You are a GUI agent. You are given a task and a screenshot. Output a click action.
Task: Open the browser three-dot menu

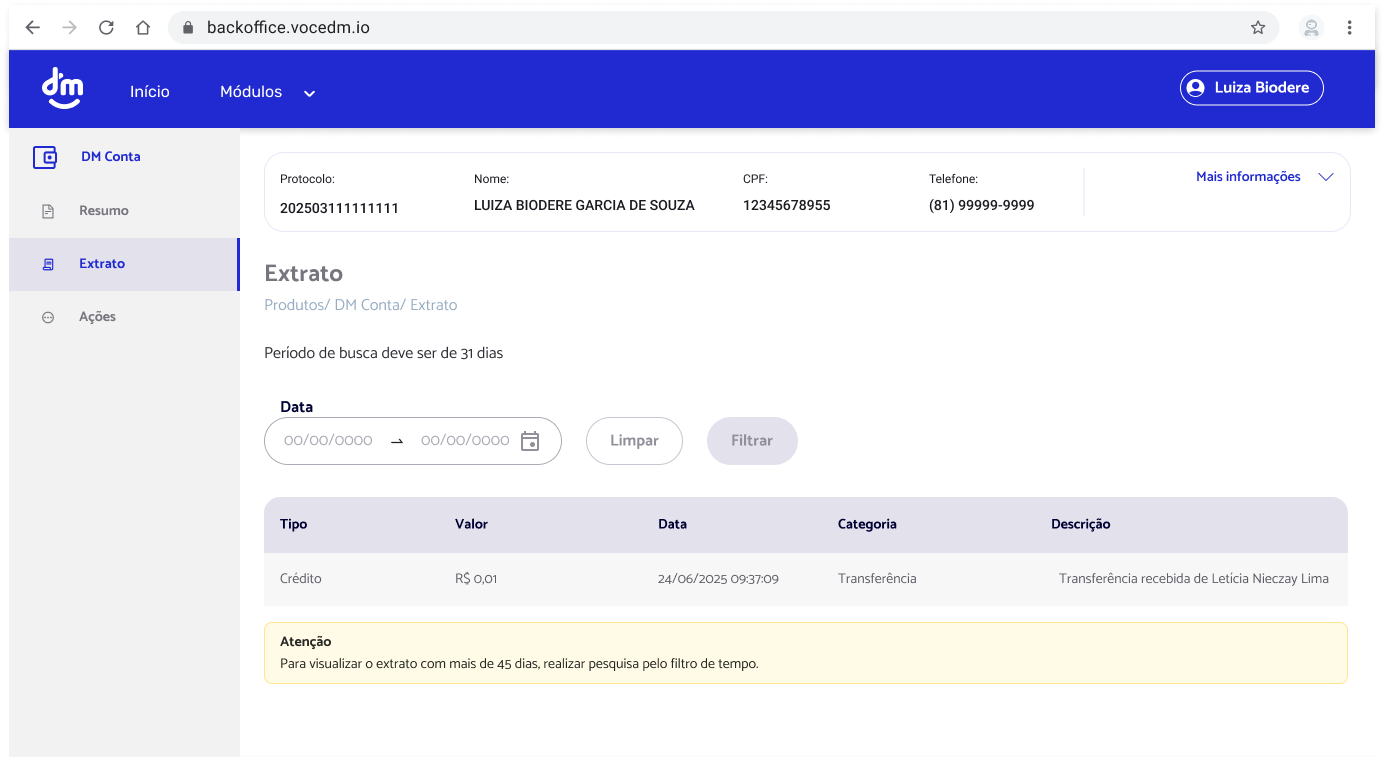(x=1350, y=27)
